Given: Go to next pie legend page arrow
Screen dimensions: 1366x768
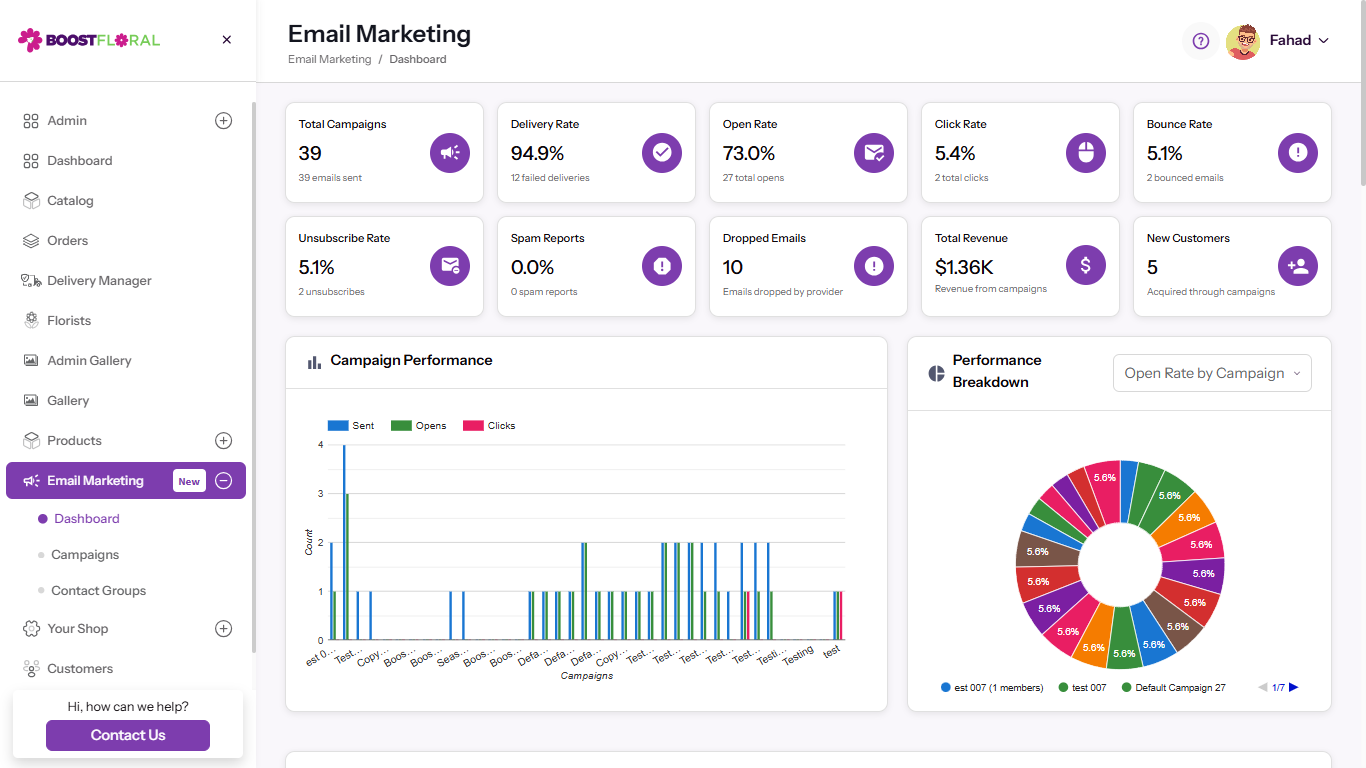Looking at the screenshot, I should [x=1294, y=687].
